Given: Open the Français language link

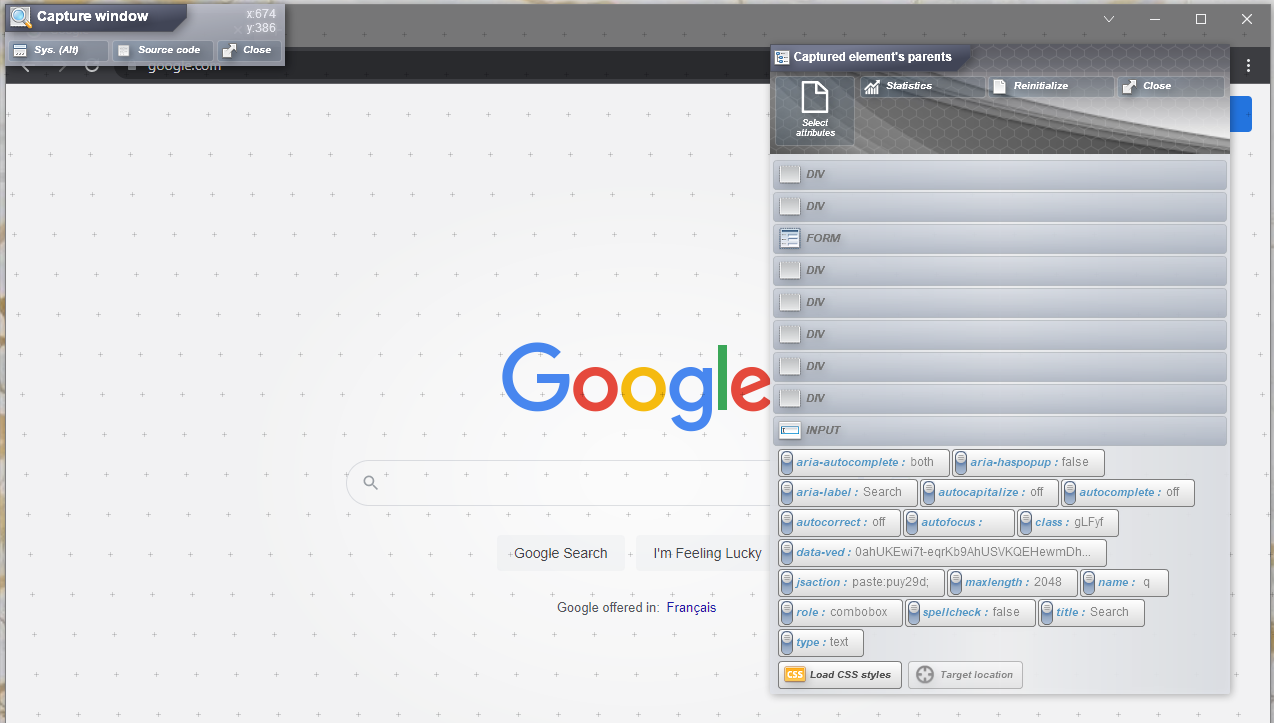Looking at the screenshot, I should pos(692,607).
